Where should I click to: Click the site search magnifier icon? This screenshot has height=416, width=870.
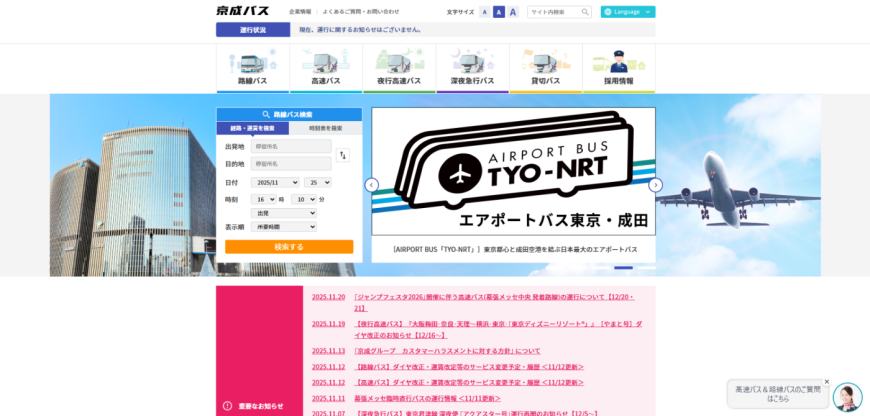pos(585,12)
